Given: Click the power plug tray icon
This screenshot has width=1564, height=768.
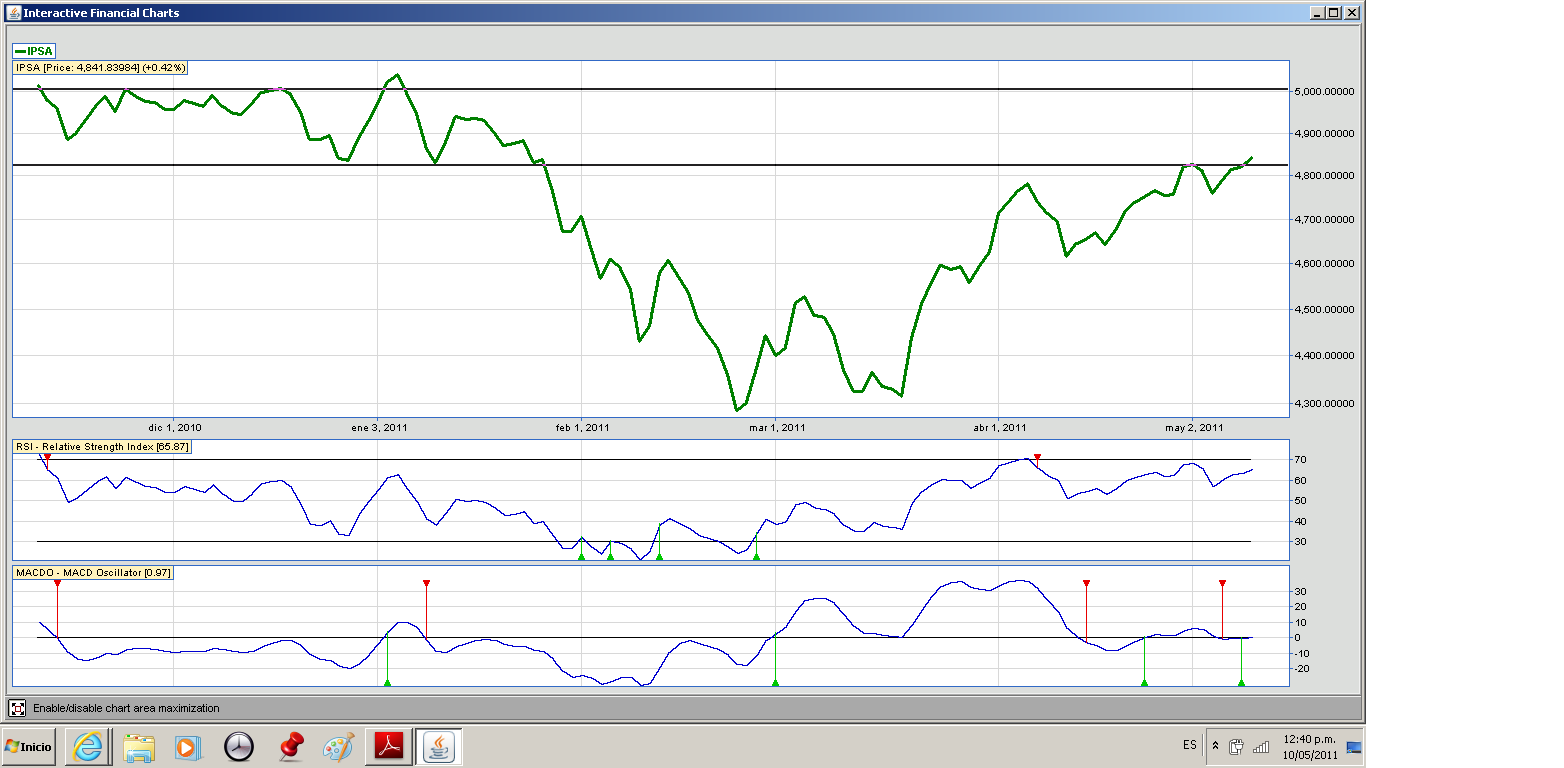Looking at the screenshot, I should coord(1236,746).
